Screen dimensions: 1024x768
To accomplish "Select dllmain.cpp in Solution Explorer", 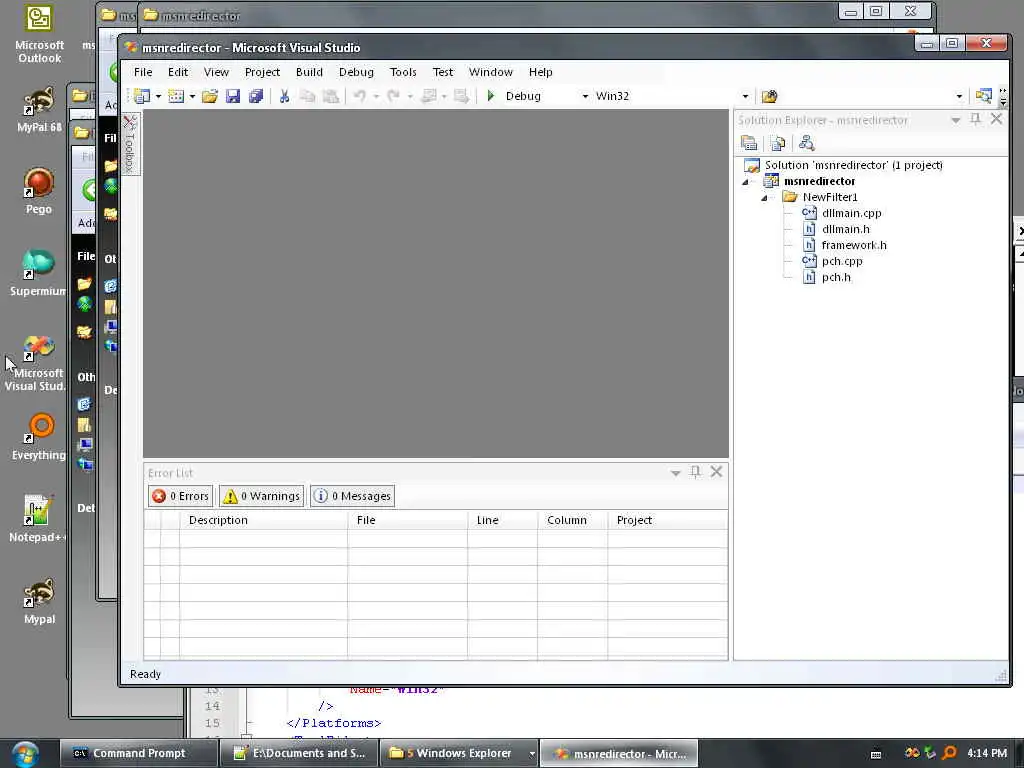I will [x=852, y=213].
